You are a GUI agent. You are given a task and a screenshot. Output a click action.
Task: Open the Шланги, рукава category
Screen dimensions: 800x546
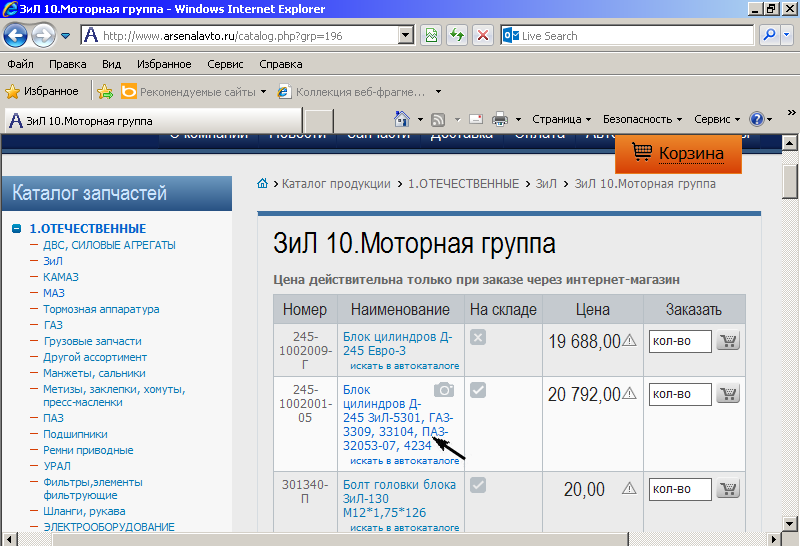84,511
